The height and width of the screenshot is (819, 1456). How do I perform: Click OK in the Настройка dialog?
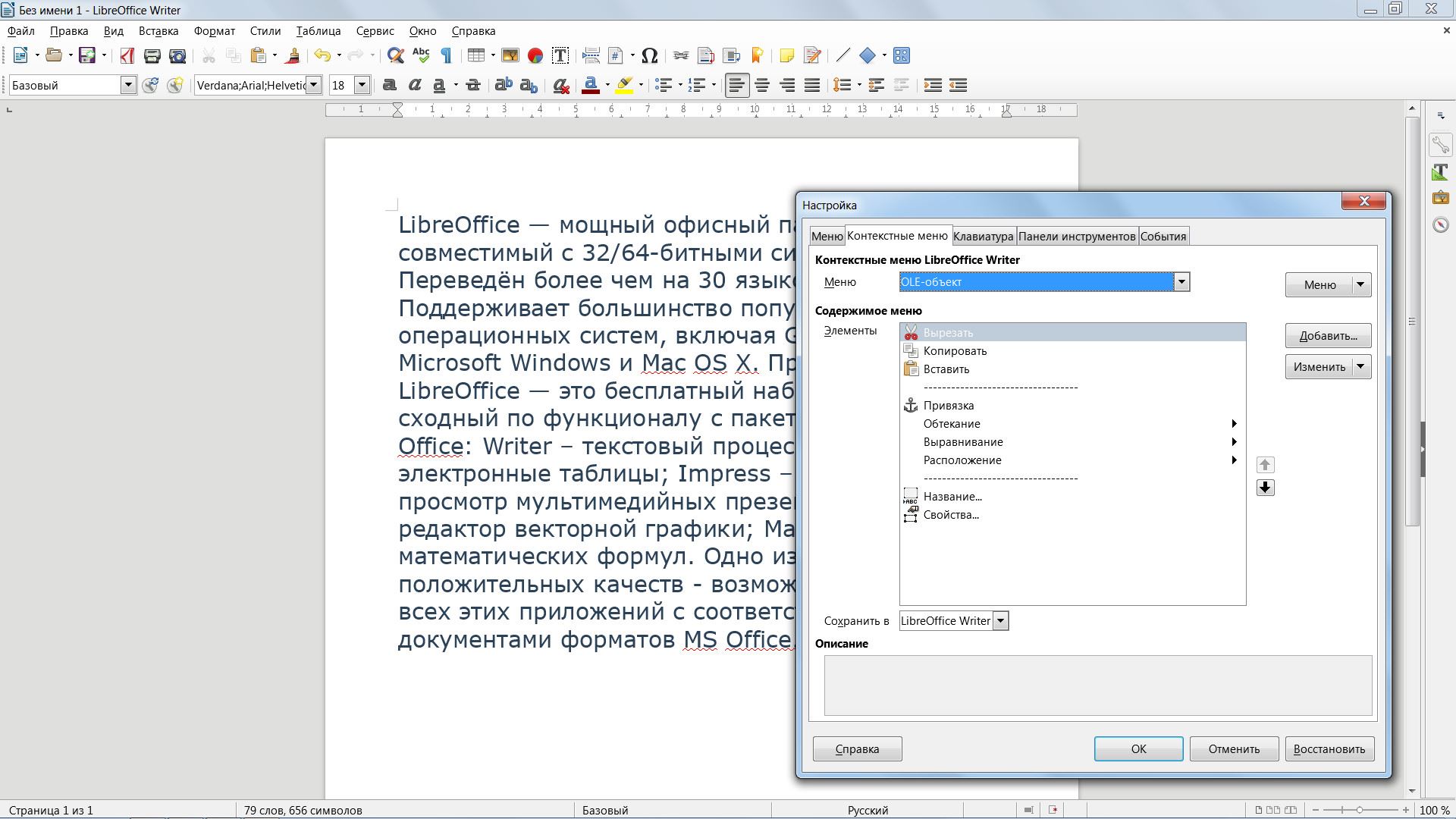[x=1138, y=749]
